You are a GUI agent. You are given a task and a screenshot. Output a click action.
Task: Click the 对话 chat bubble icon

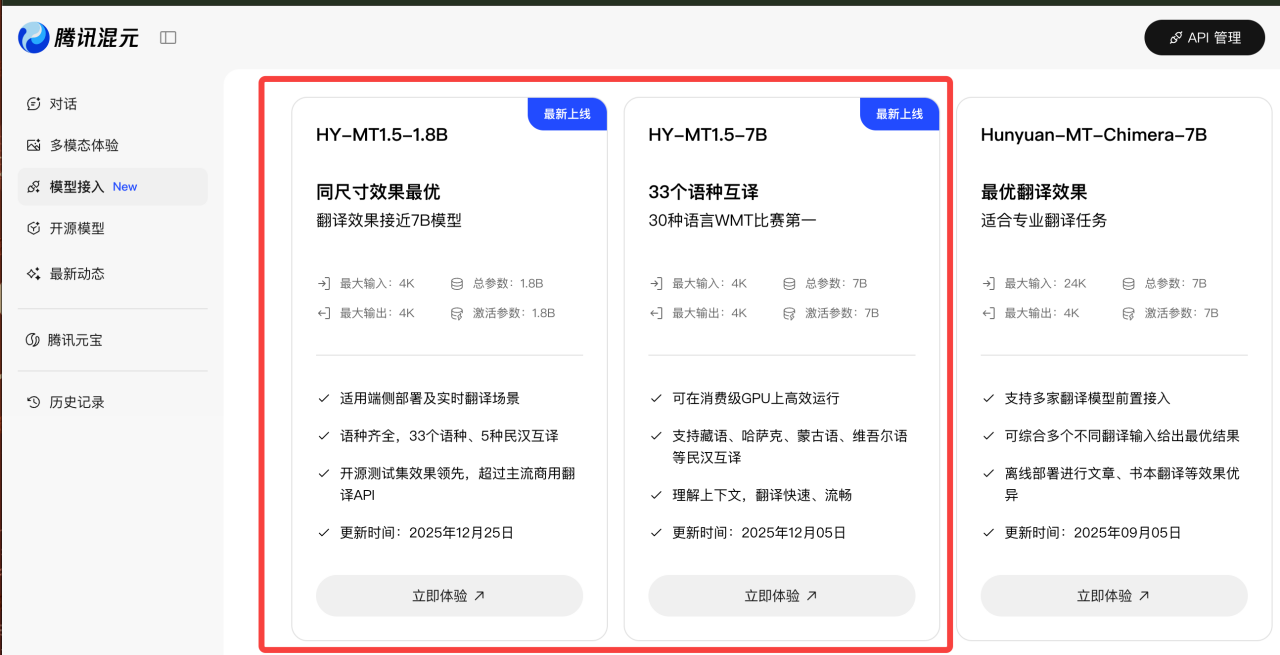[x=33, y=104]
